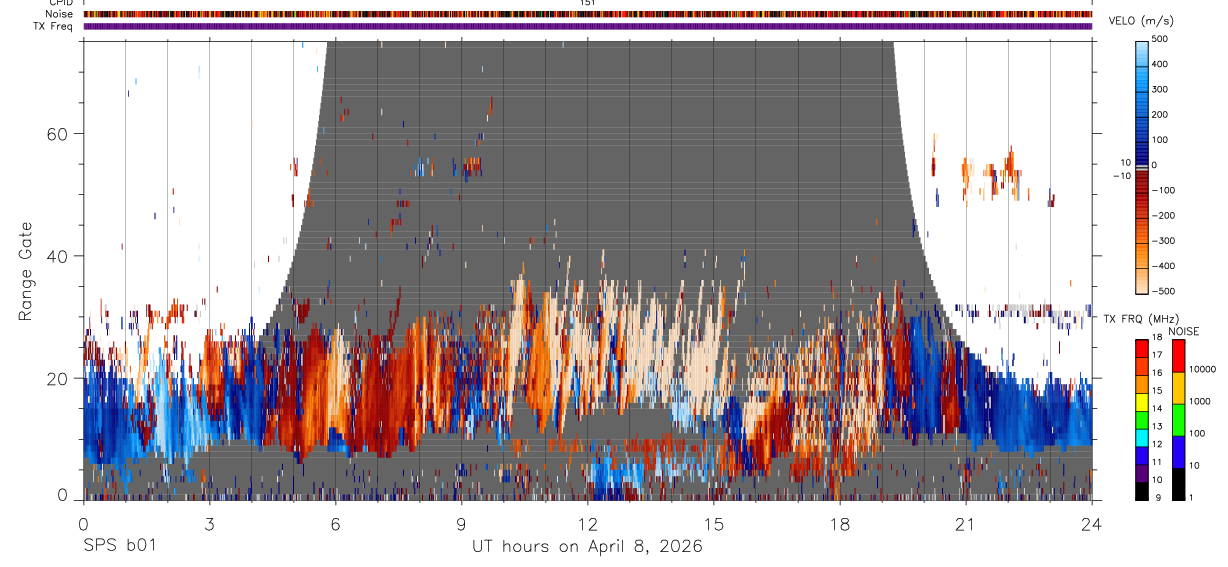Click x-axis tick label 3

209,523
